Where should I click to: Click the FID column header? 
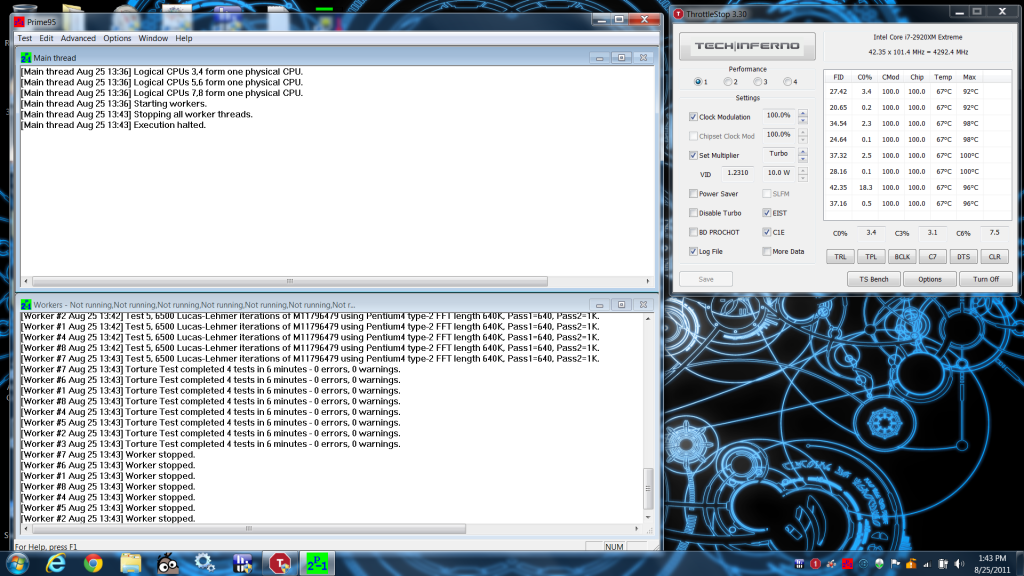pyautogui.click(x=839, y=77)
